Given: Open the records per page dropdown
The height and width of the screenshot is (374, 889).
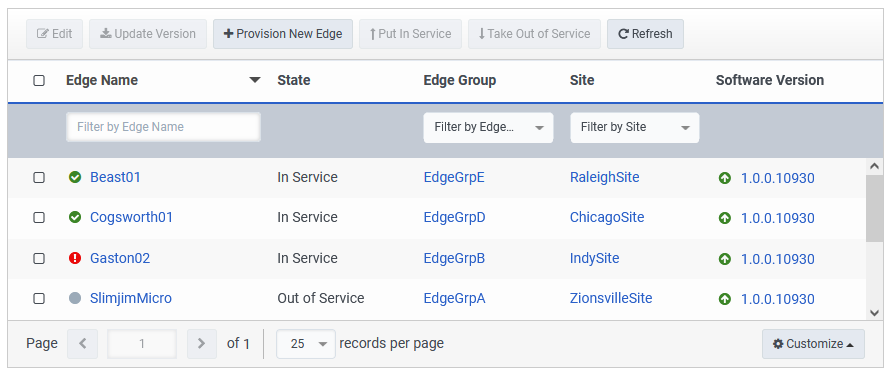Looking at the screenshot, I should (x=306, y=344).
